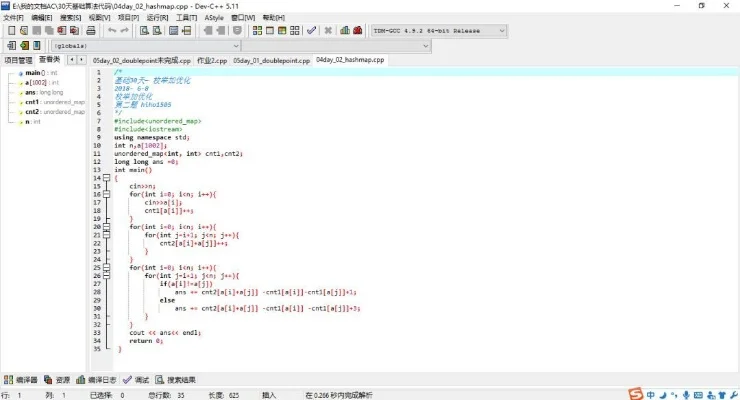Viewport: 740px width, 400px height.
Task: Open the 编译器 bottom panel tab
Action: (x=21, y=380)
